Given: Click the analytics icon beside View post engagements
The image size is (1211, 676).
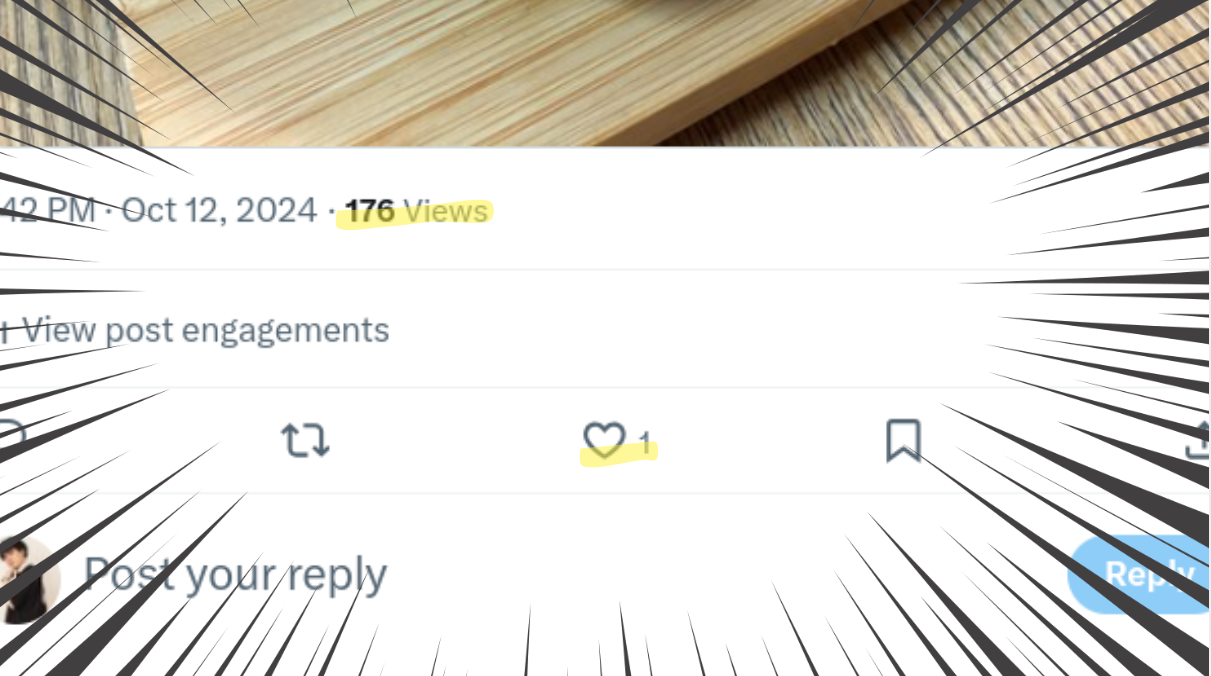Looking at the screenshot, I should pyautogui.click(x=5, y=329).
